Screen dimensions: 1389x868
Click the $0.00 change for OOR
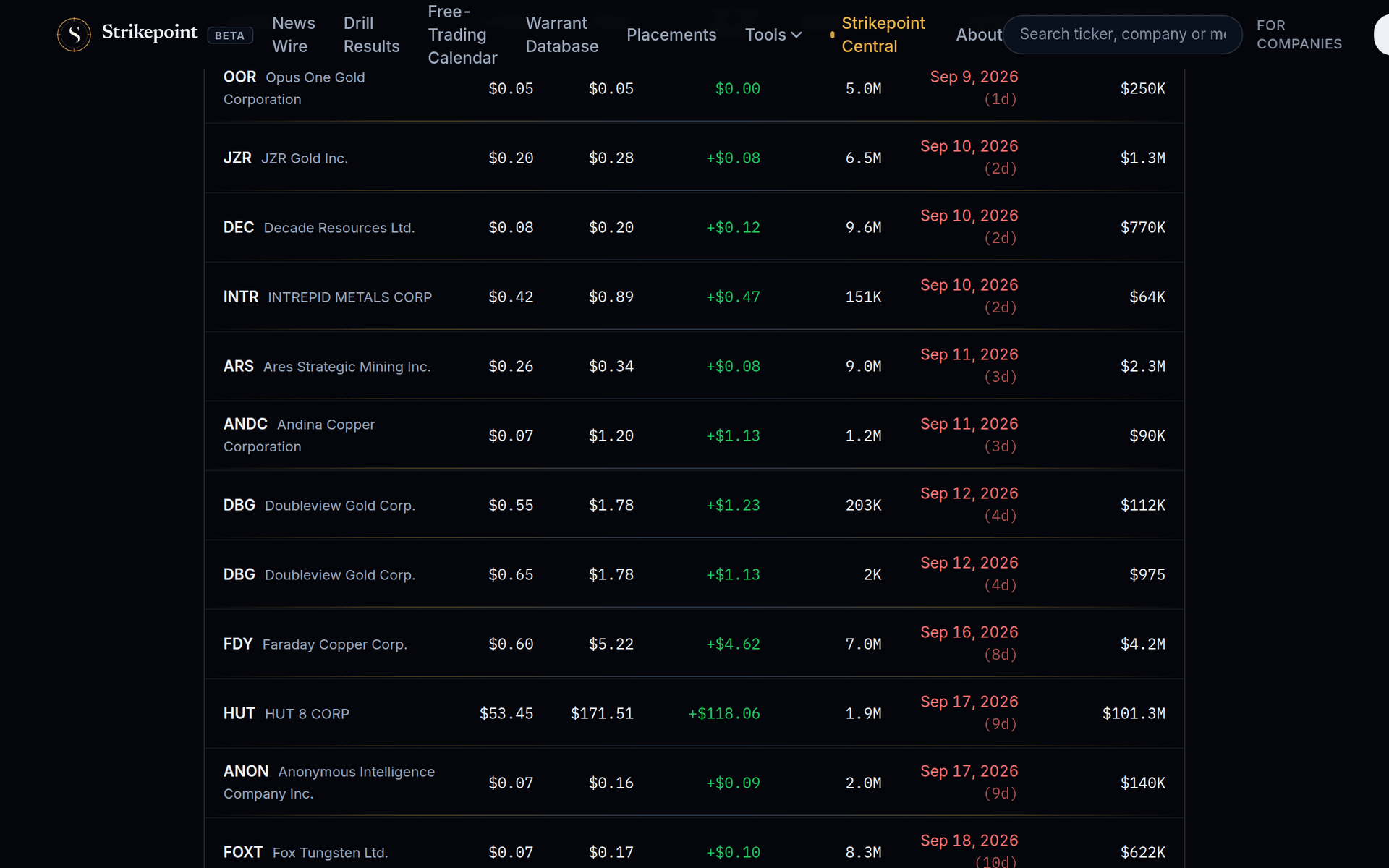coord(738,88)
